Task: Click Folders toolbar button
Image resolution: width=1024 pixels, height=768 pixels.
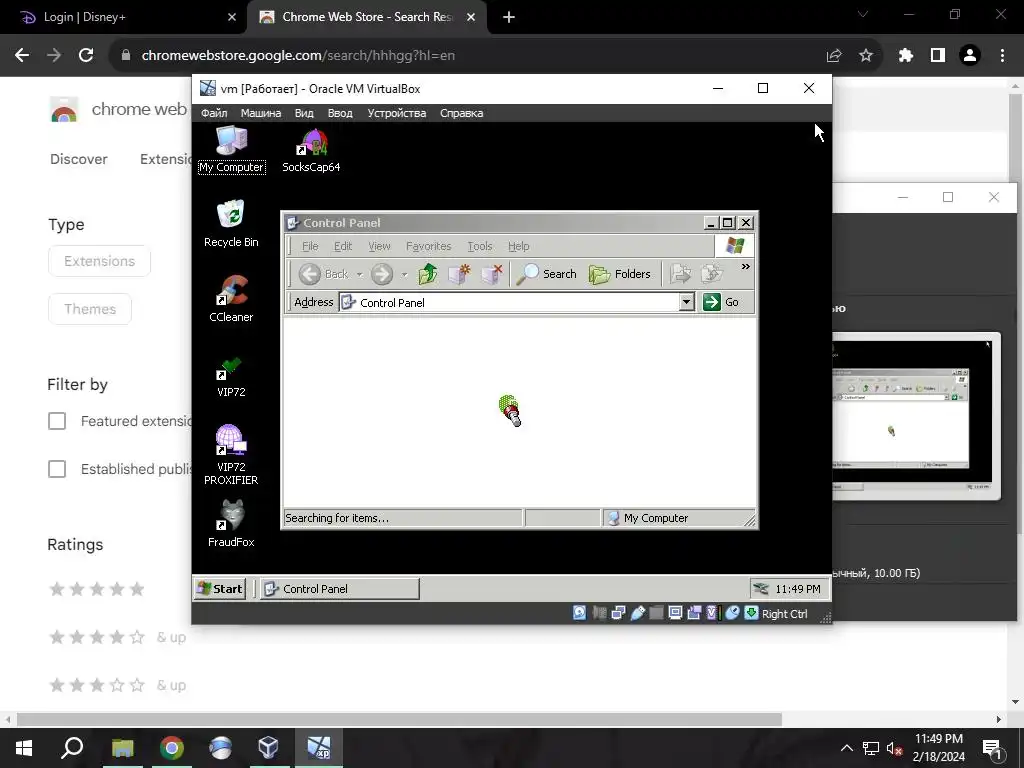Action: 620,274
